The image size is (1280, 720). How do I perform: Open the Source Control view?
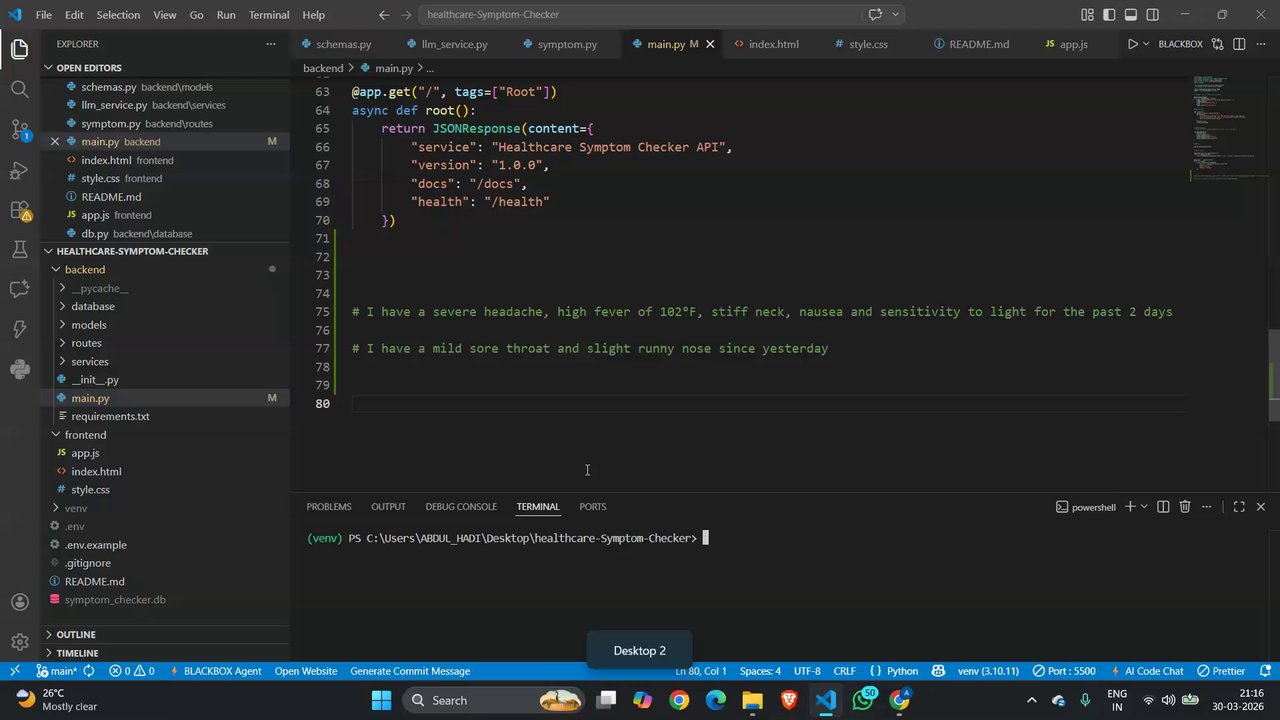coord(19,129)
